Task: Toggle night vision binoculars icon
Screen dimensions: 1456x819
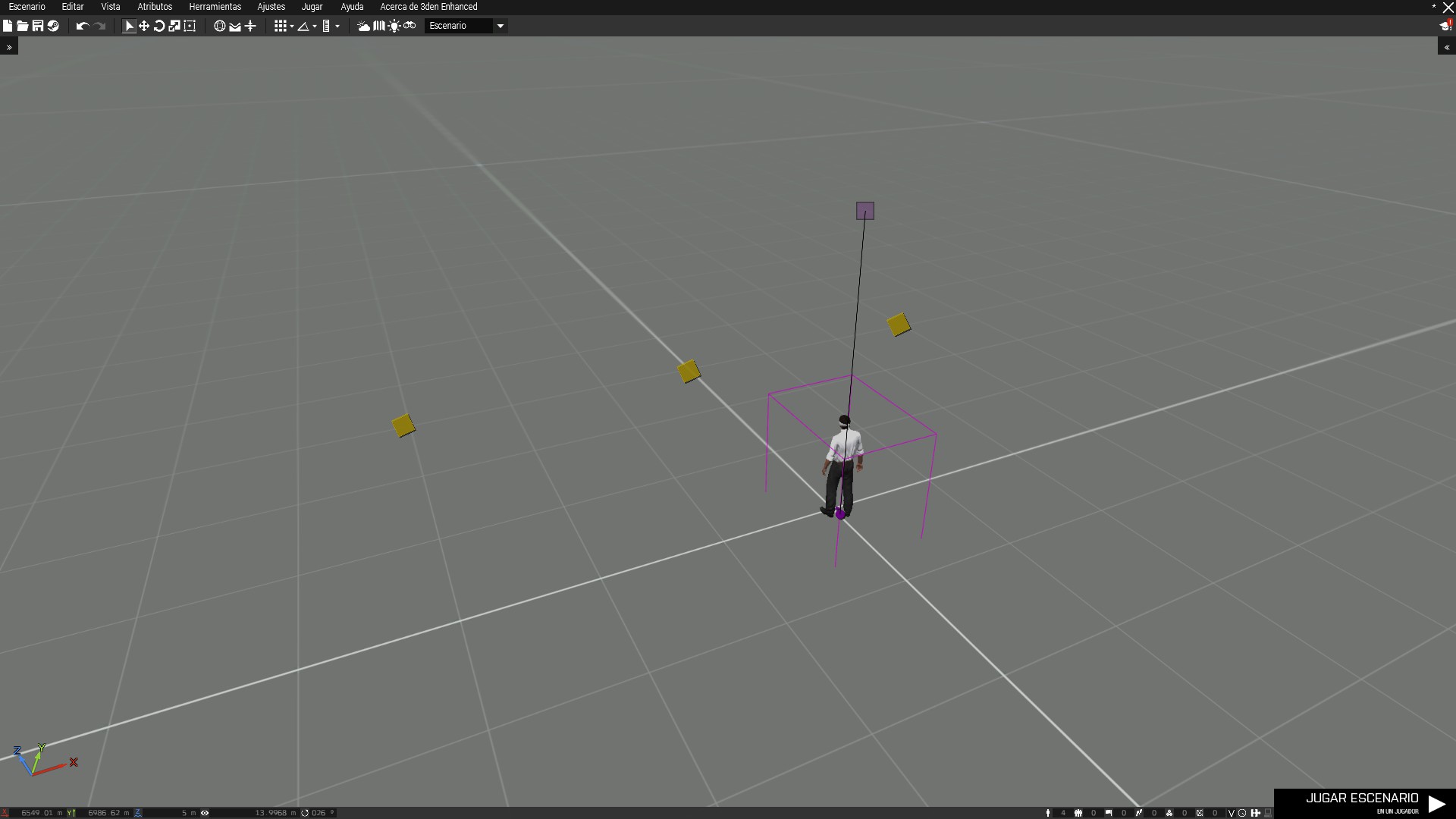Action: point(409,26)
